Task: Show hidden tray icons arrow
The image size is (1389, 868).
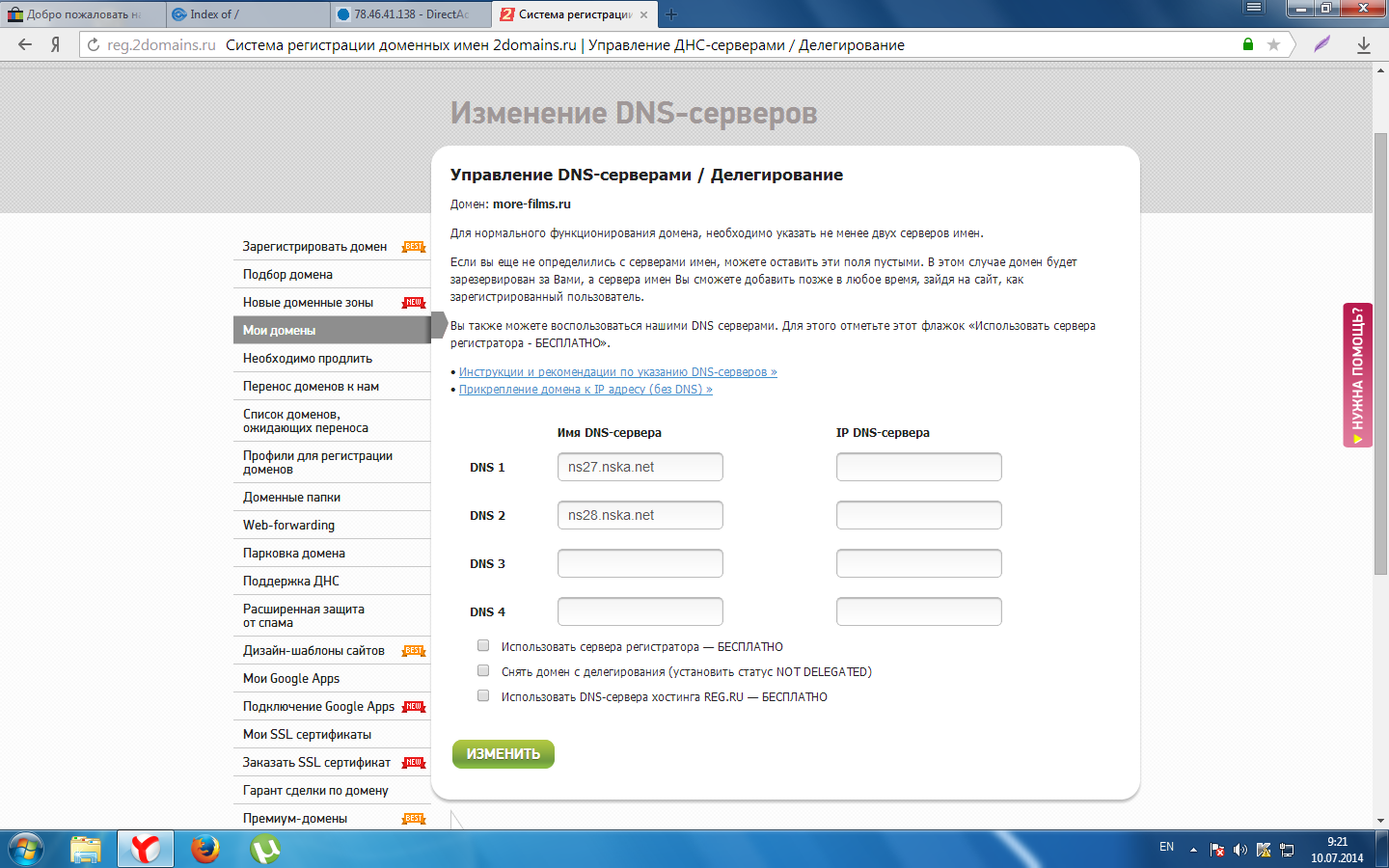Action: tap(1193, 850)
